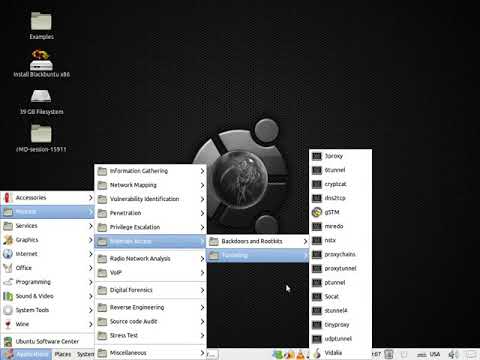
Task: Open Ubuntu Software Center
Action: tap(47, 341)
